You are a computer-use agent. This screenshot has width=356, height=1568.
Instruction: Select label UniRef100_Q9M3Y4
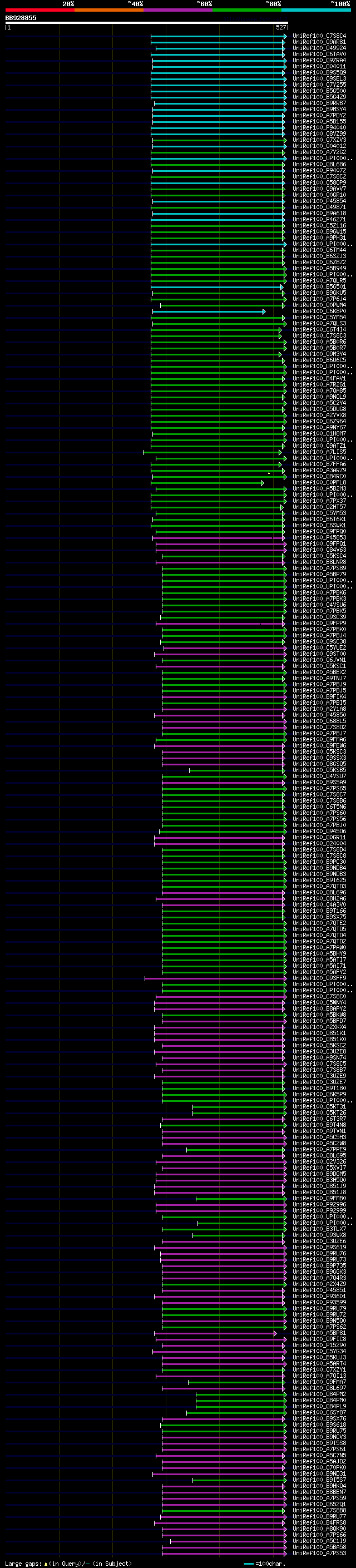pos(319,354)
